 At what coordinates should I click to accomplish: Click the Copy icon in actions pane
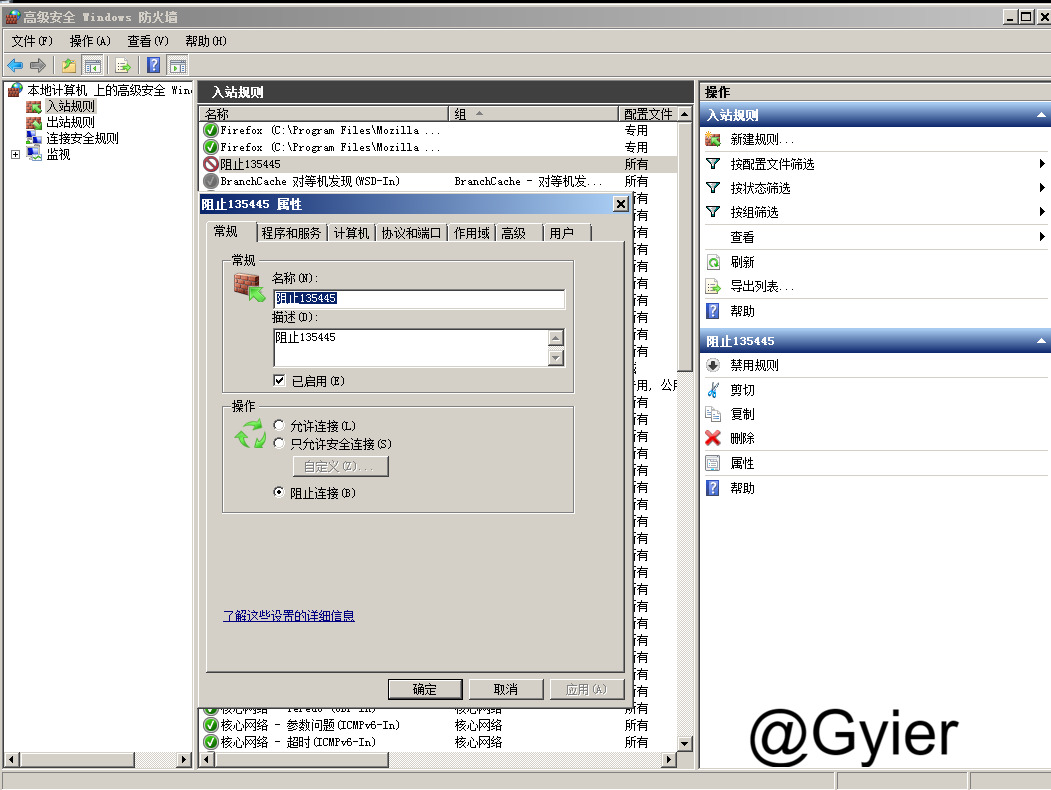pyautogui.click(x=713, y=414)
